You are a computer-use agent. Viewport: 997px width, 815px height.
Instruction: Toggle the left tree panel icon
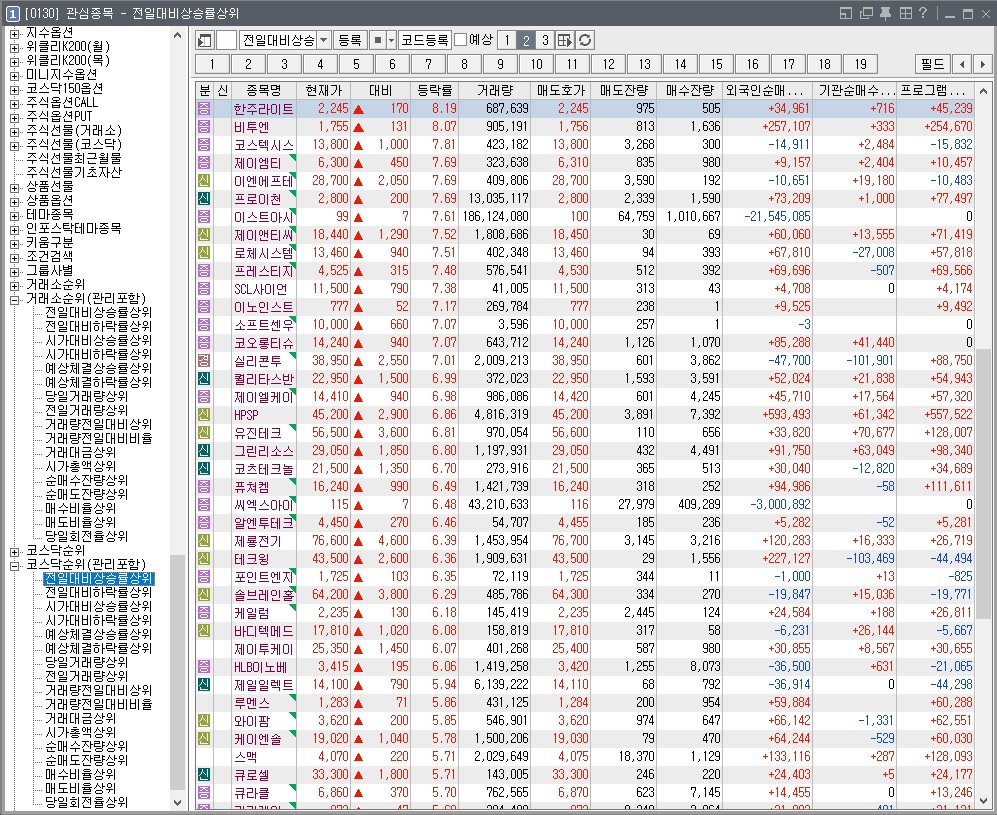click(x=204, y=41)
